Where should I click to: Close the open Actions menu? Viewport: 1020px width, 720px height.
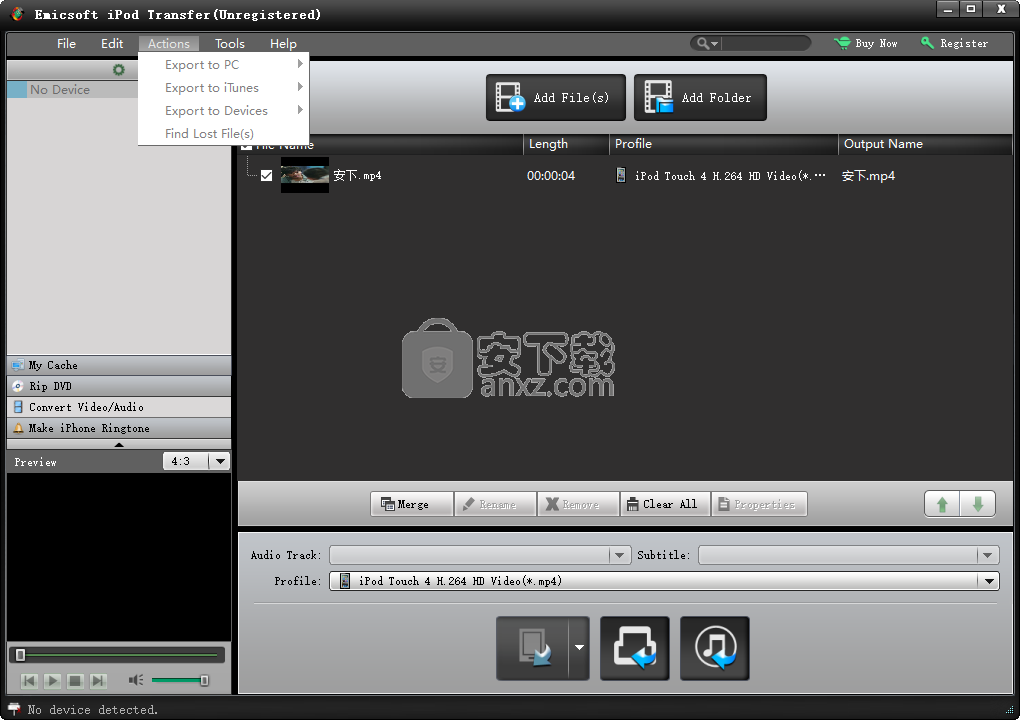point(168,44)
